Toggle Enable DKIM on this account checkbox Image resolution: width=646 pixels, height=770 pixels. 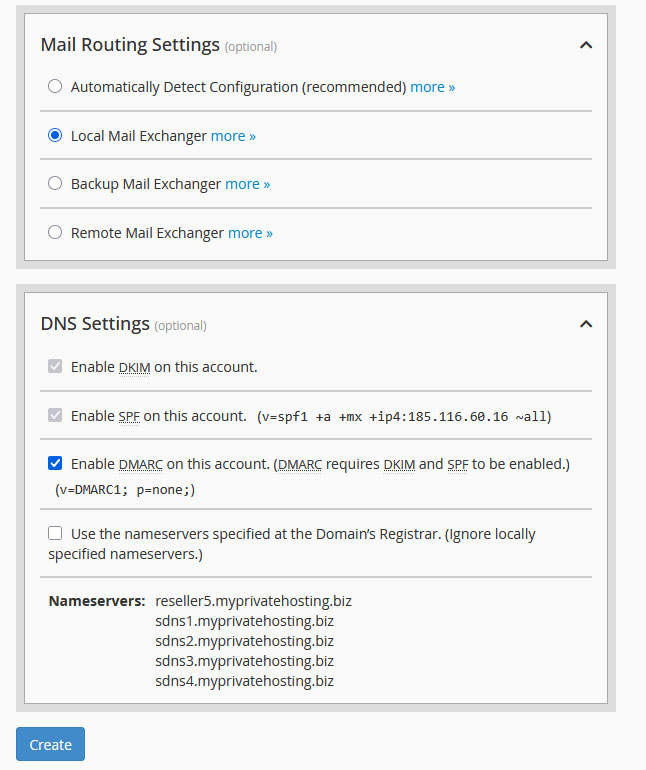click(x=55, y=367)
